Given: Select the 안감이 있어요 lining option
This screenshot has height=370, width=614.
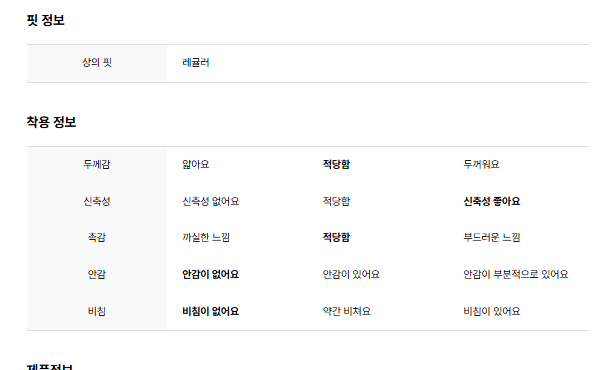Looking at the screenshot, I should click(x=351, y=274).
